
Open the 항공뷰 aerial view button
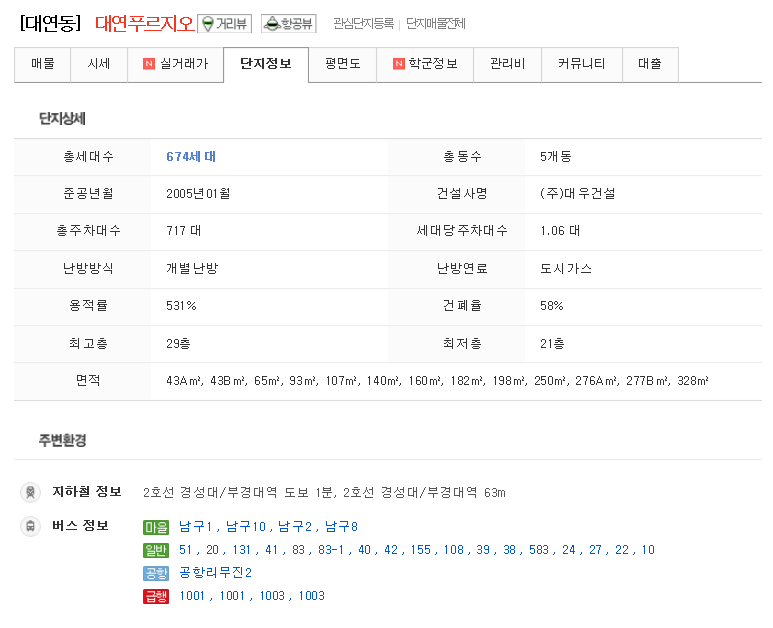288,23
